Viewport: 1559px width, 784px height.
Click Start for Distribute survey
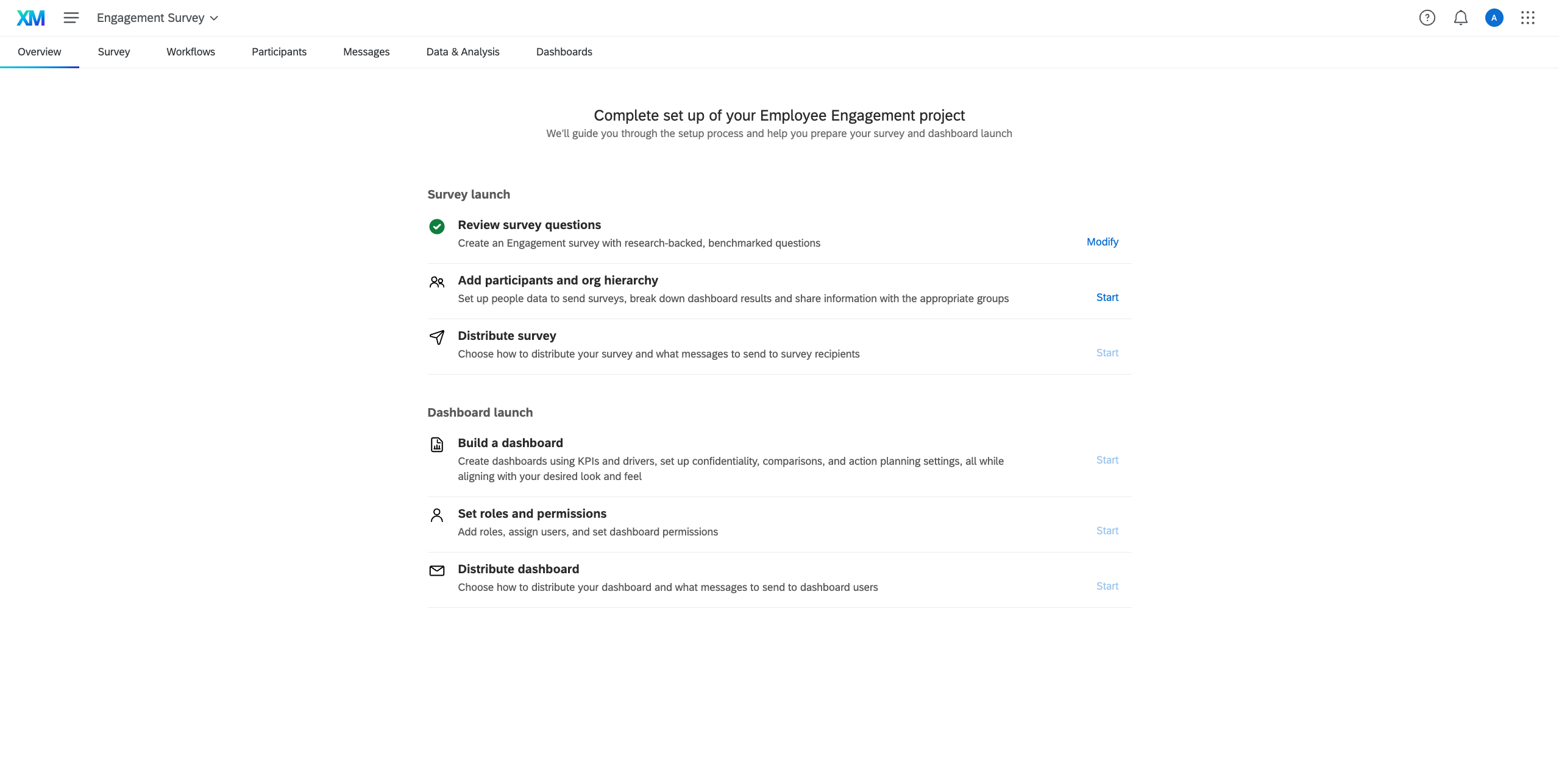point(1107,353)
